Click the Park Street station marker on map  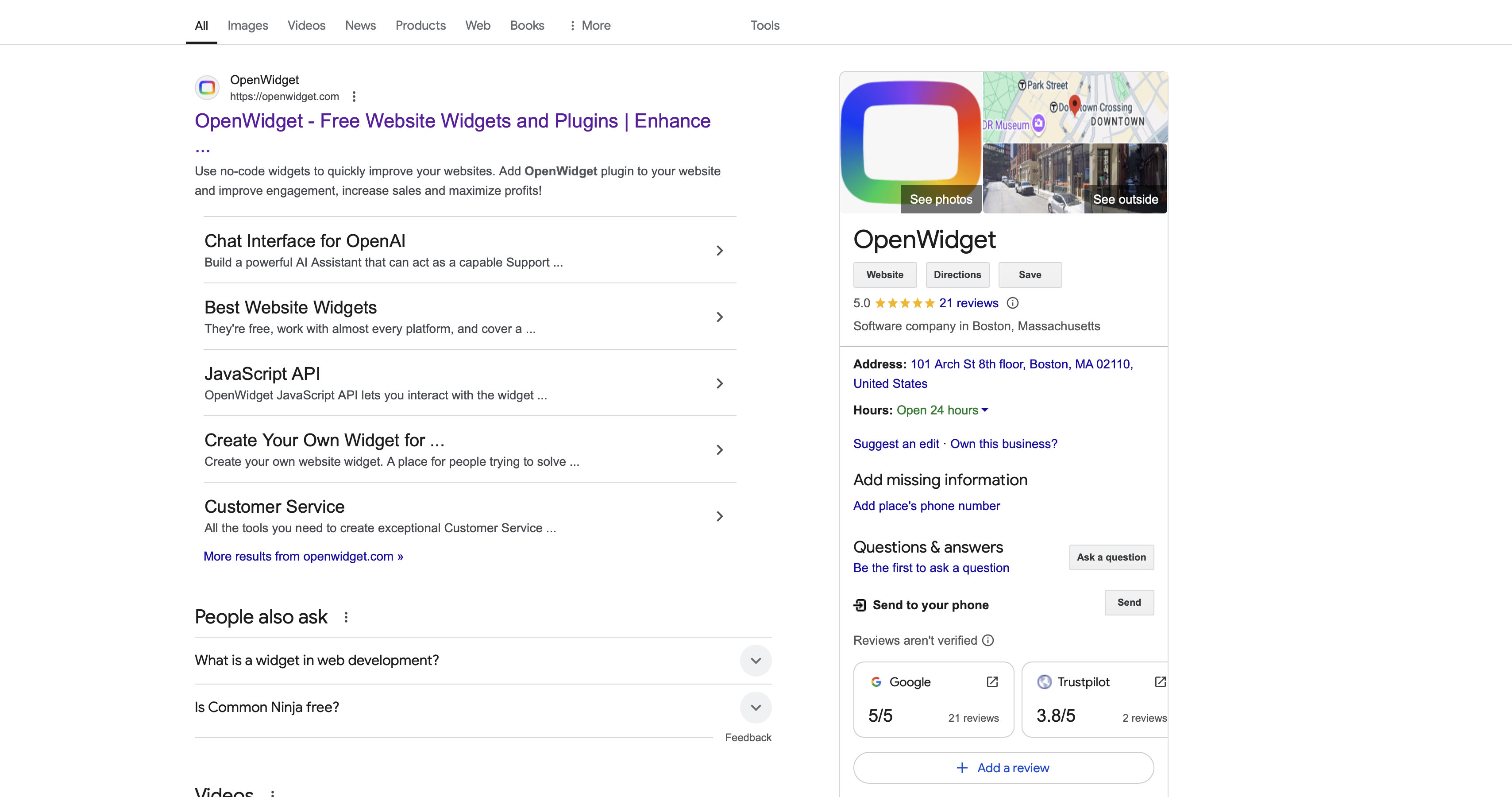[1022, 85]
